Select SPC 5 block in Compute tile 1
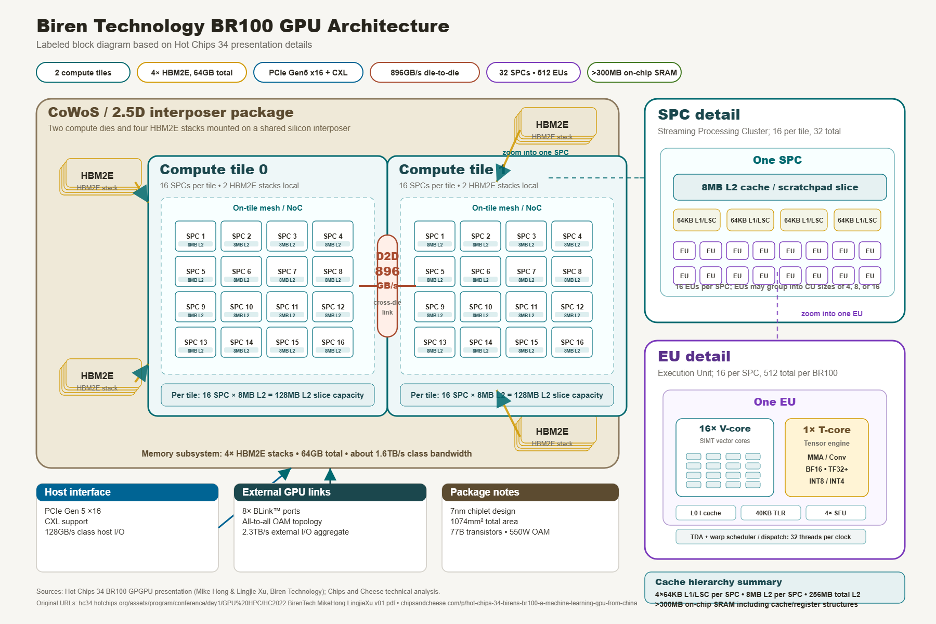The image size is (936, 624). [x=435, y=271]
